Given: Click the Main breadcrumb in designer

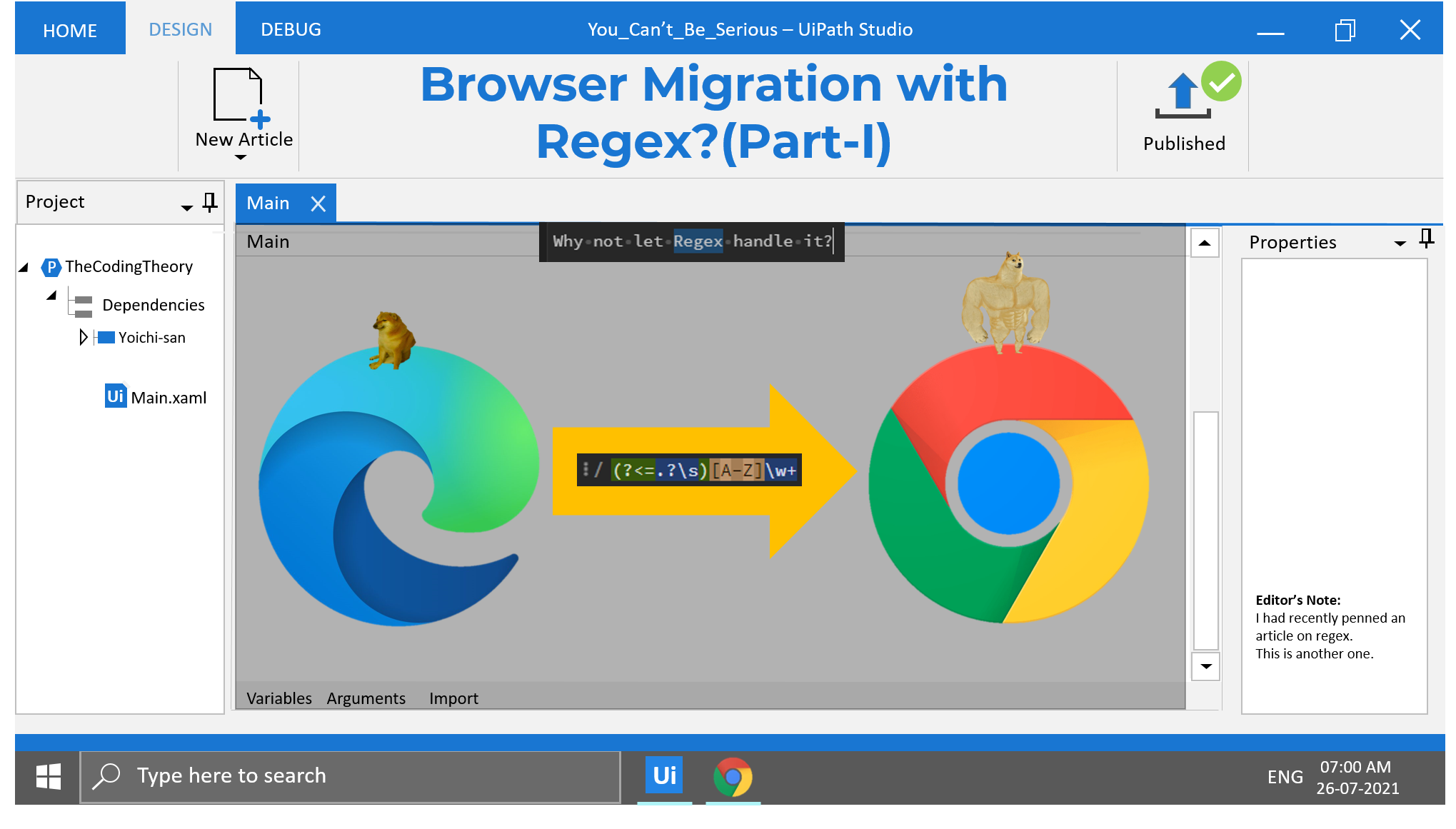Looking at the screenshot, I should point(268,241).
